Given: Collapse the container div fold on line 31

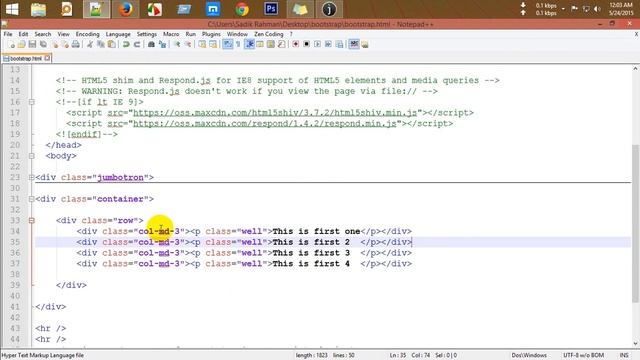Looking at the screenshot, I should tap(31, 199).
